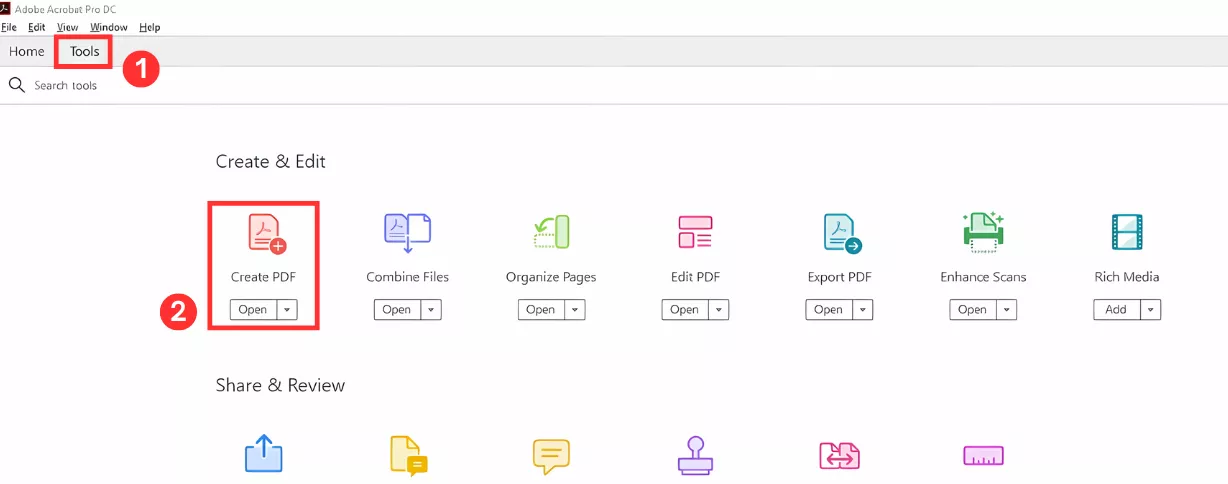Click the yellow speech bubble Comment icon
Image resolution: width=1228 pixels, height=484 pixels.
click(x=551, y=456)
